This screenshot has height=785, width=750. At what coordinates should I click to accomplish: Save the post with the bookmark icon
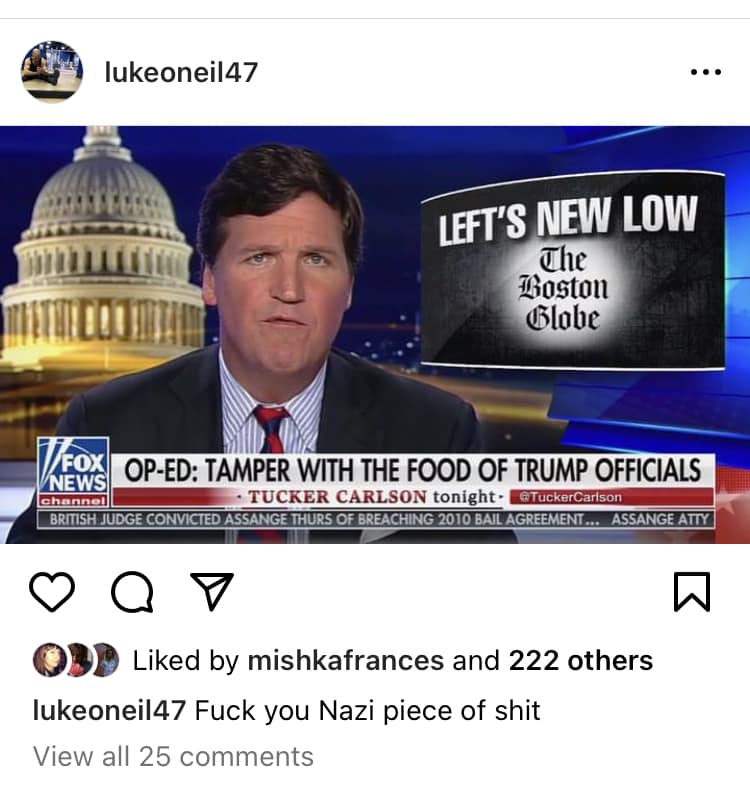(x=692, y=592)
